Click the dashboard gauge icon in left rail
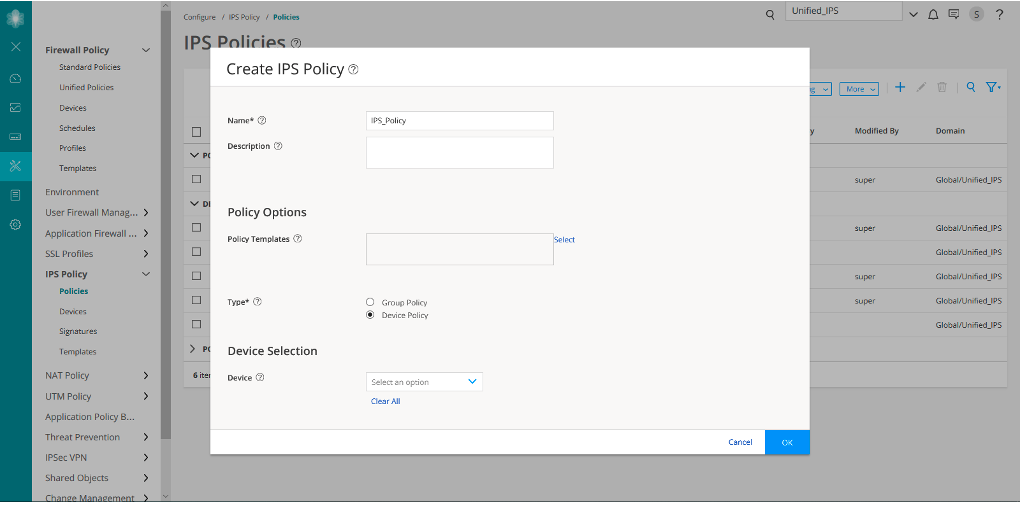The image size is (1024, 506). click(15, 78)
